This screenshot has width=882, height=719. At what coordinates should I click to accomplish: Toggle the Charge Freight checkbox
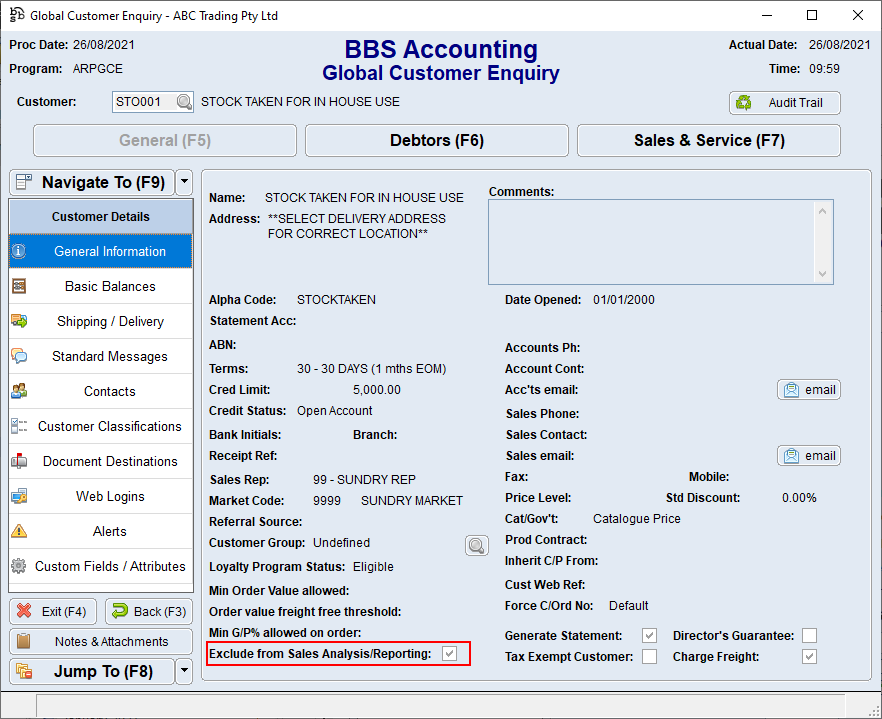pyautogui.click(x=809, y=657)
